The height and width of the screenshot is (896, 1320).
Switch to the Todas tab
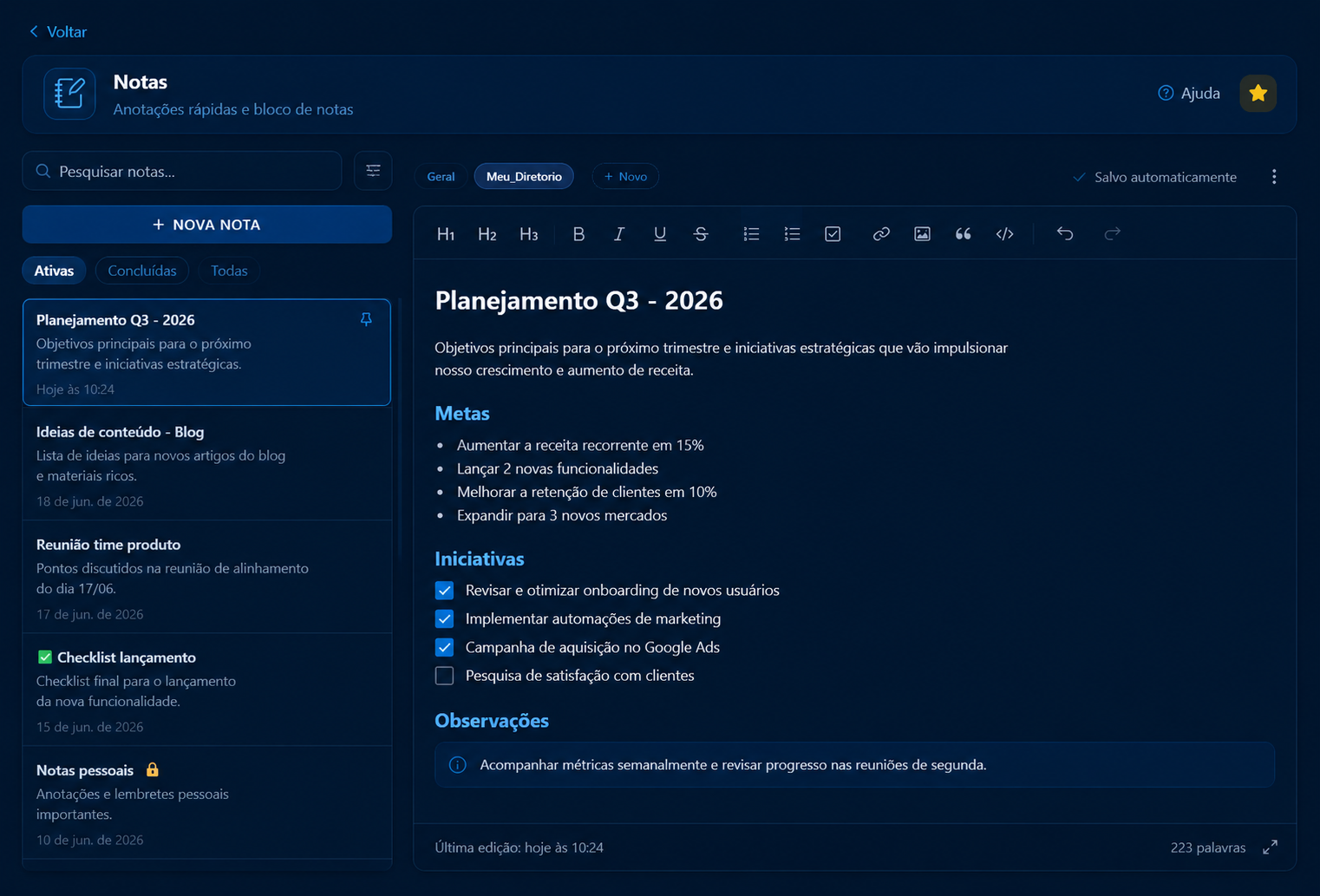[229, 271]
